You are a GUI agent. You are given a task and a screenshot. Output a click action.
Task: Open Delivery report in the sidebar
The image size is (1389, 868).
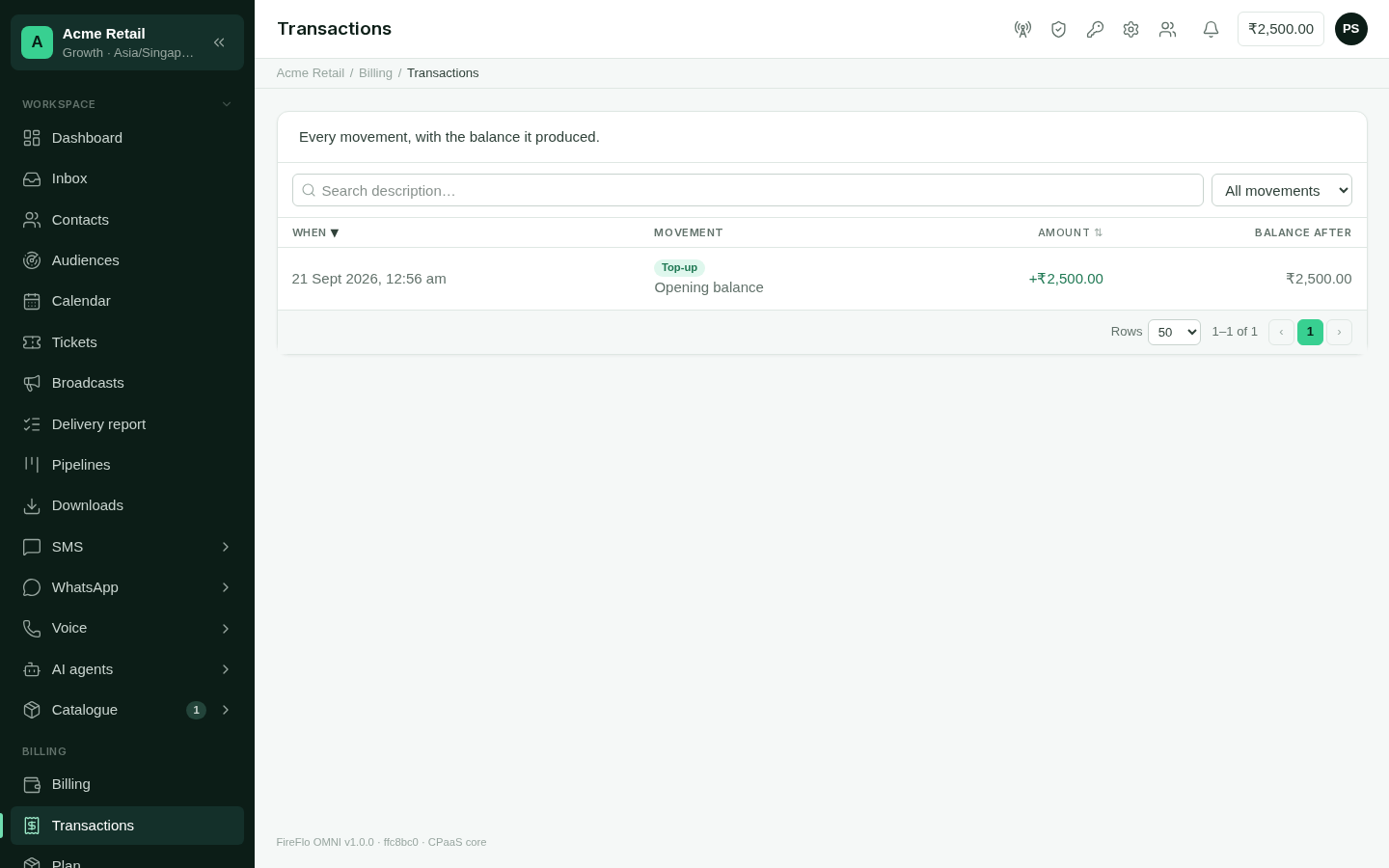pos(127,424)
